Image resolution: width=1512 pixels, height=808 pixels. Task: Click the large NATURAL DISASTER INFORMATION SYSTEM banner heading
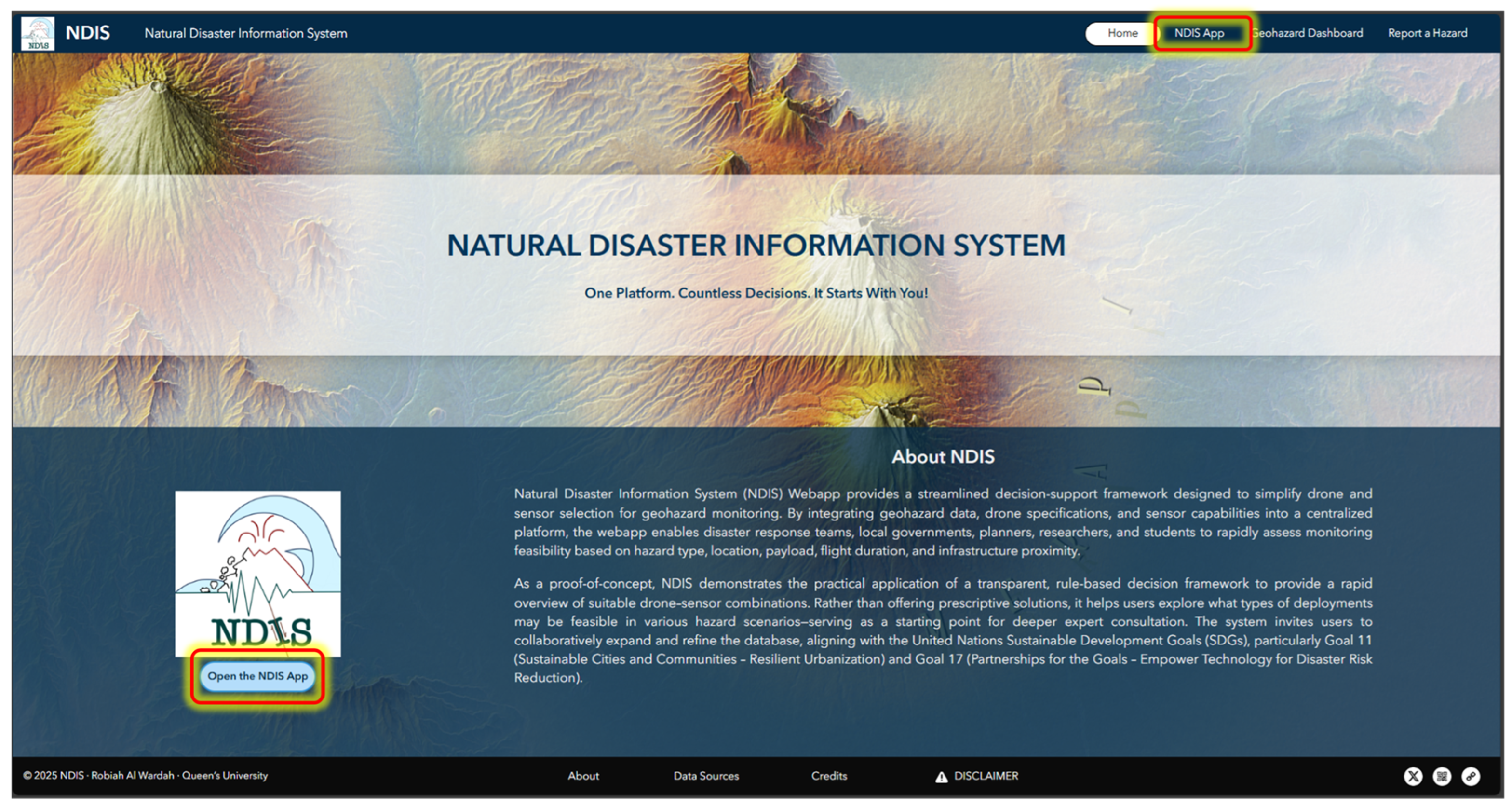click(x=756, y=245)
